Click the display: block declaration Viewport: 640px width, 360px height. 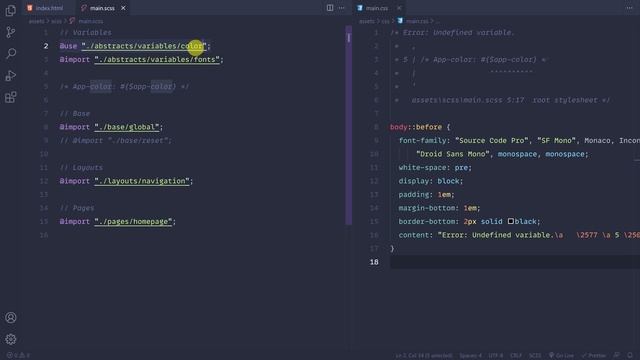[431, 181]
